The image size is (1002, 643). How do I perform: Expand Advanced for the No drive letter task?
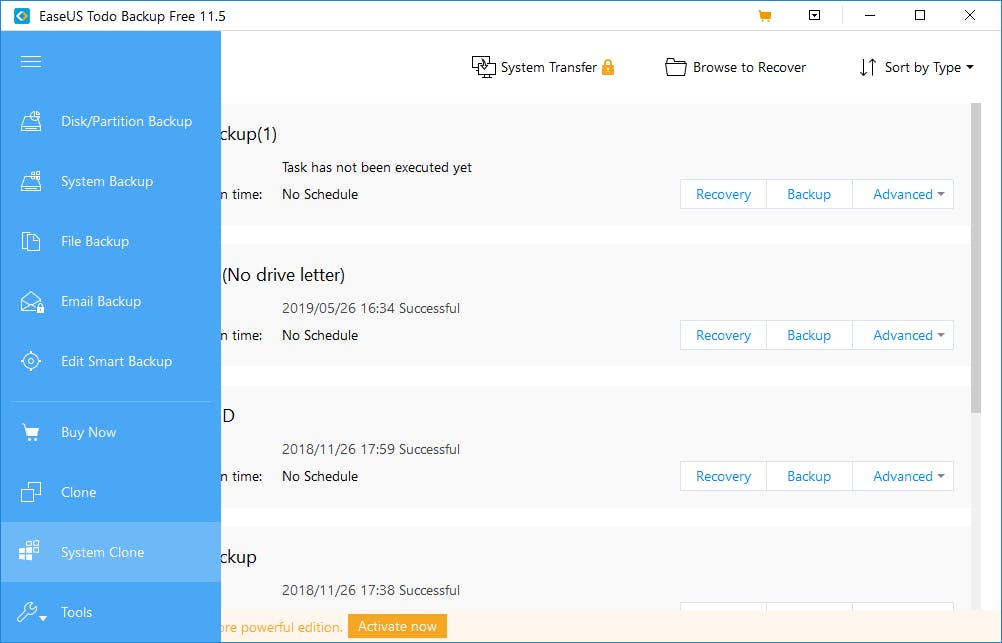pyautogui.click(x=903, y=335)
